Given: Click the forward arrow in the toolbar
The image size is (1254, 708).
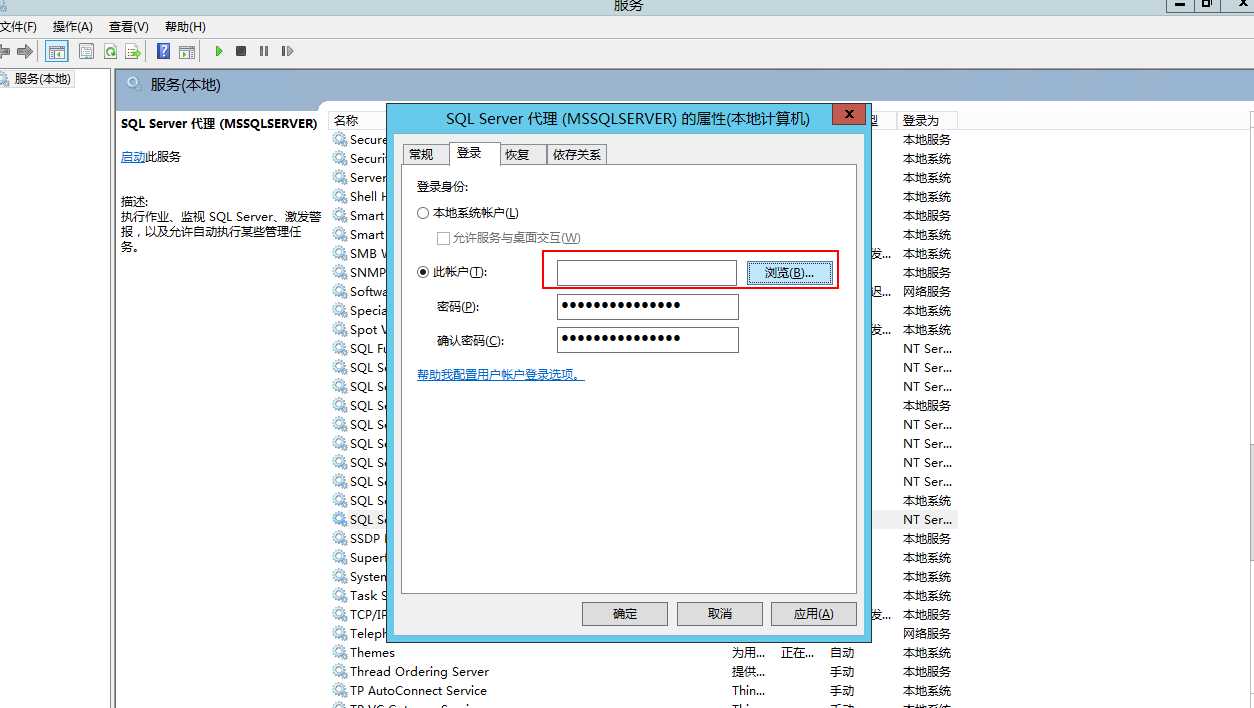Looking at the screenshot, I should coord(26,51).
